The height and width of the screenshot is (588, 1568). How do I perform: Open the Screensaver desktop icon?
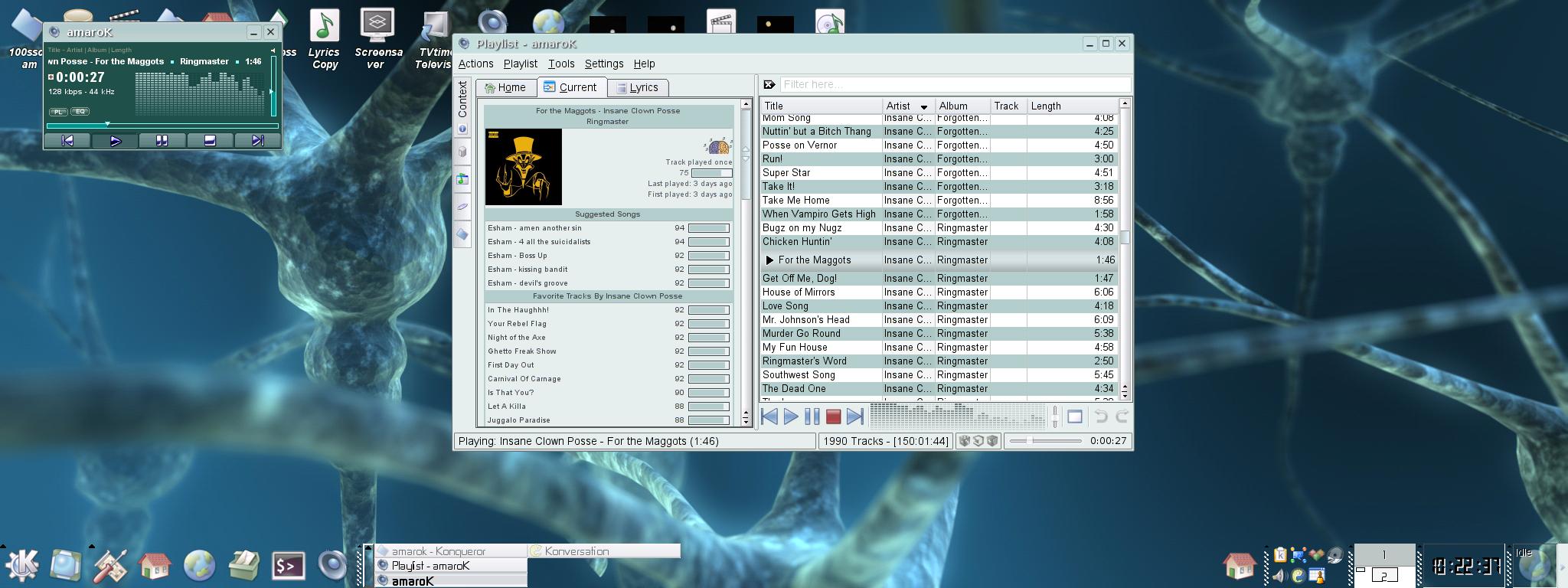click(x=377, y=38)
